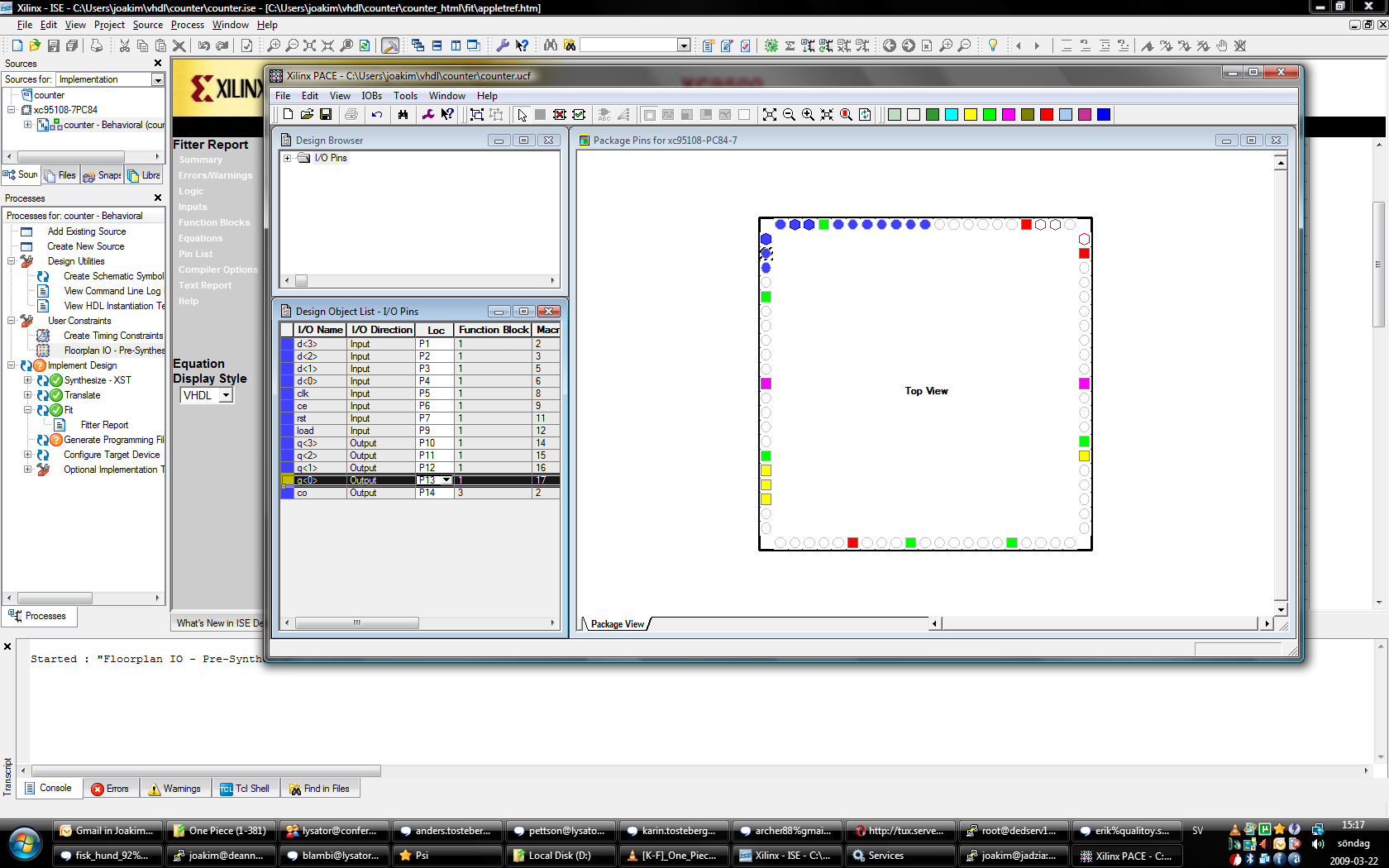Expand Synthesize - XST process

click(x=27, y=380)
